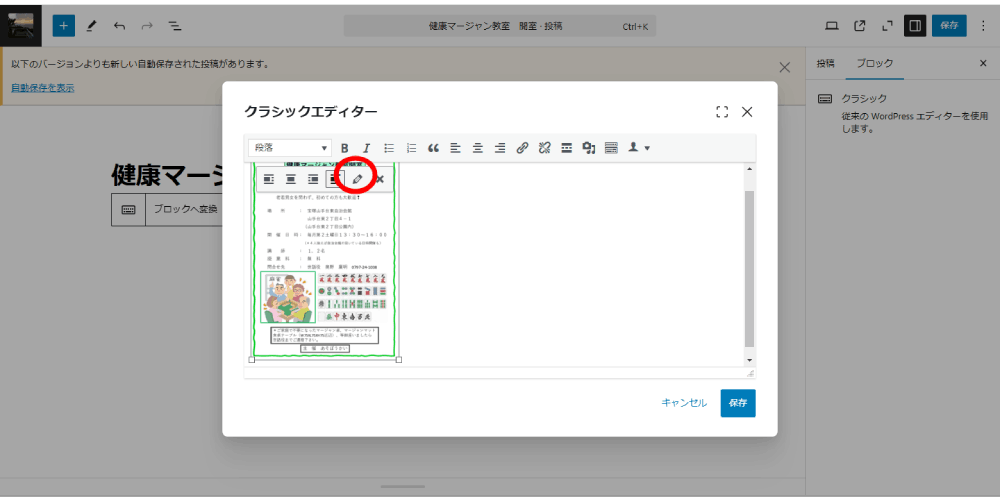Remove the link with unlink icon
1000x497 pixels.
544,148
